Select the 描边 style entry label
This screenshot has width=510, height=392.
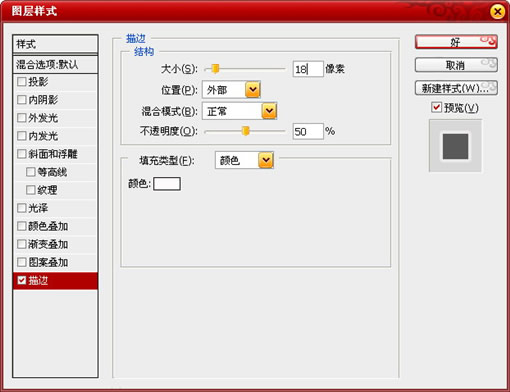point(38,280)
